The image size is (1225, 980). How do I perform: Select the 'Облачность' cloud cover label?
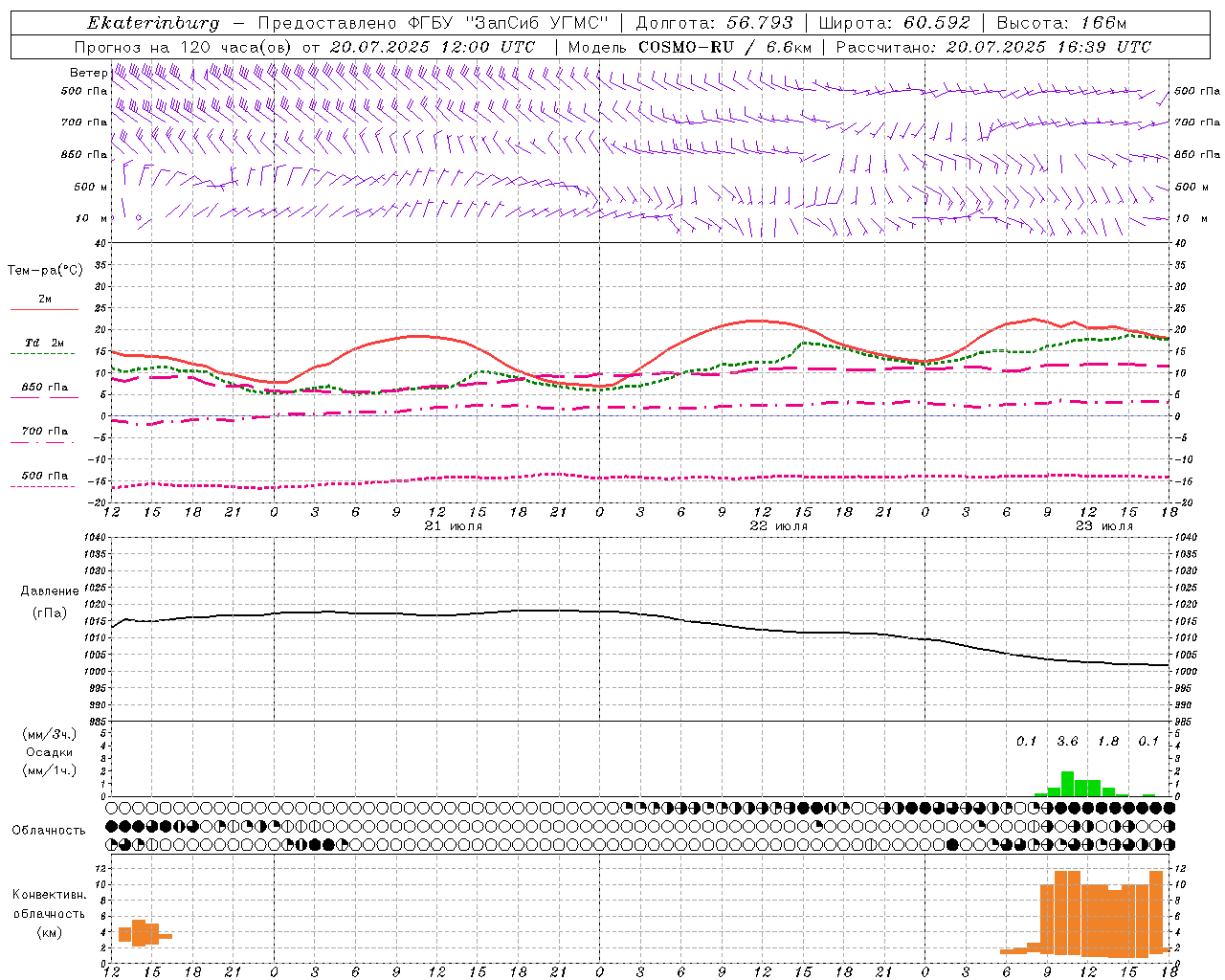(x=49, y=831)
